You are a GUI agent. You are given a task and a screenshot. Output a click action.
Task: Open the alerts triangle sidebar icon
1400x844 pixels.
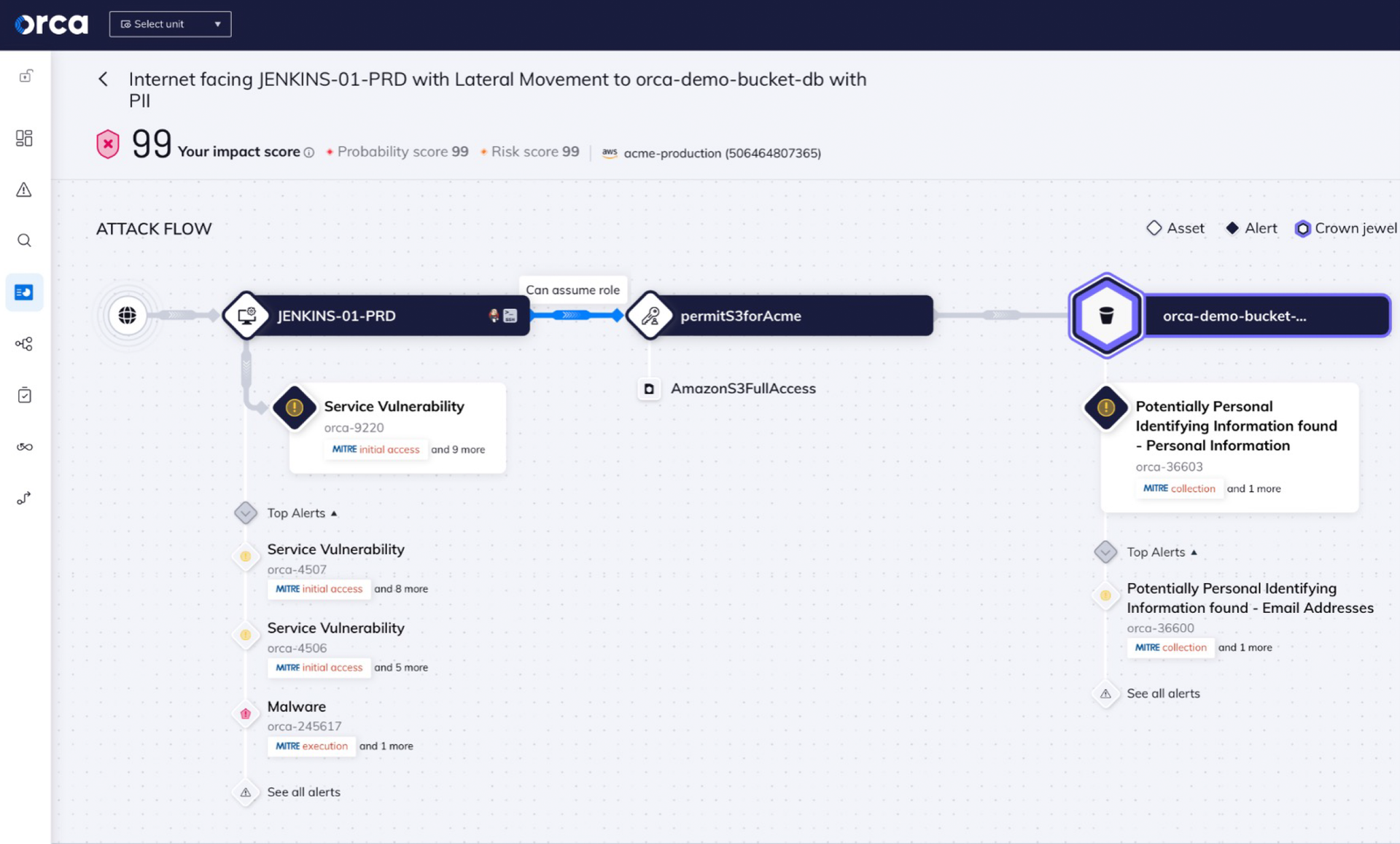click(24, 190)
